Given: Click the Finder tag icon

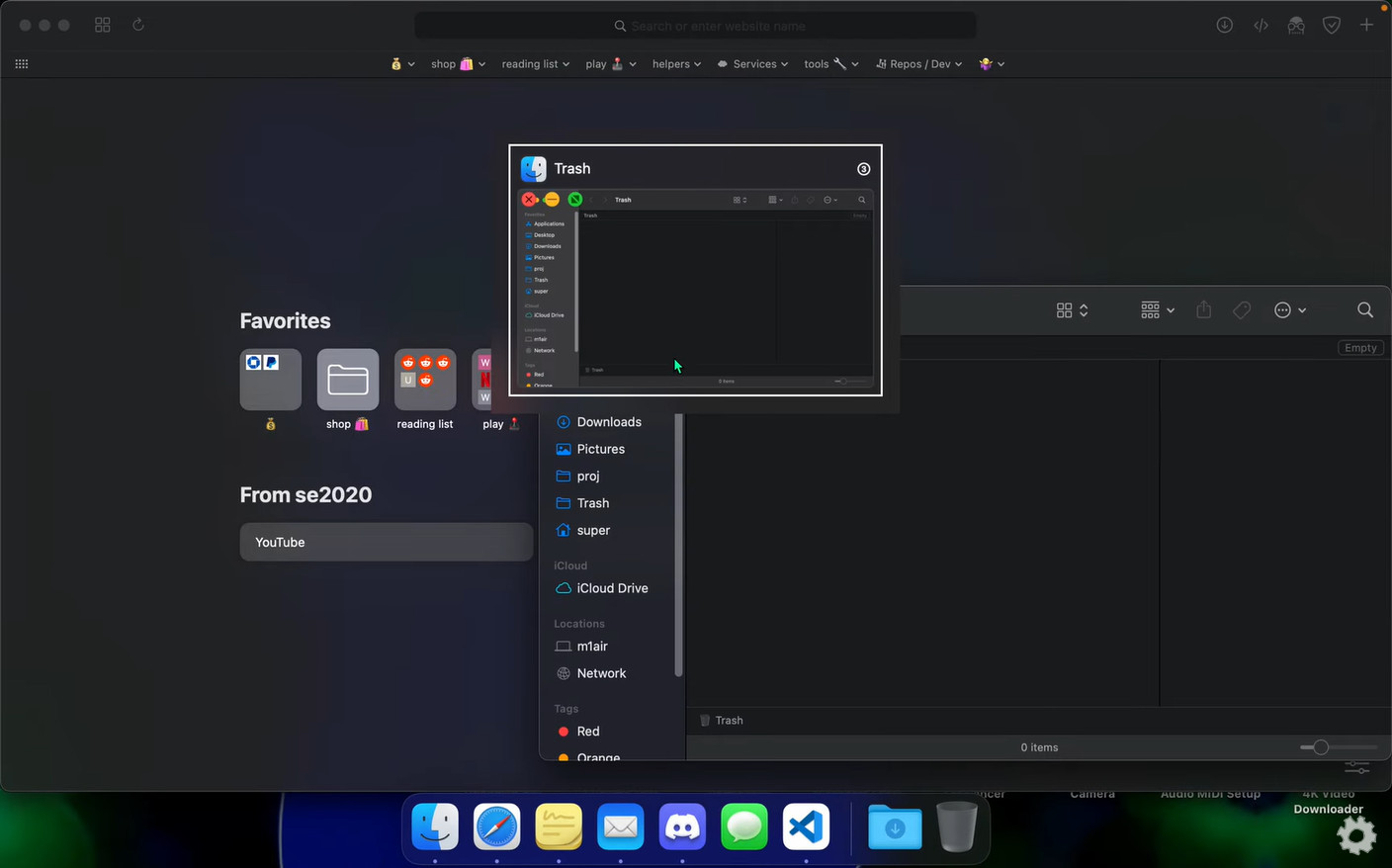Looking at the screenshot, I should [1242, 310].
